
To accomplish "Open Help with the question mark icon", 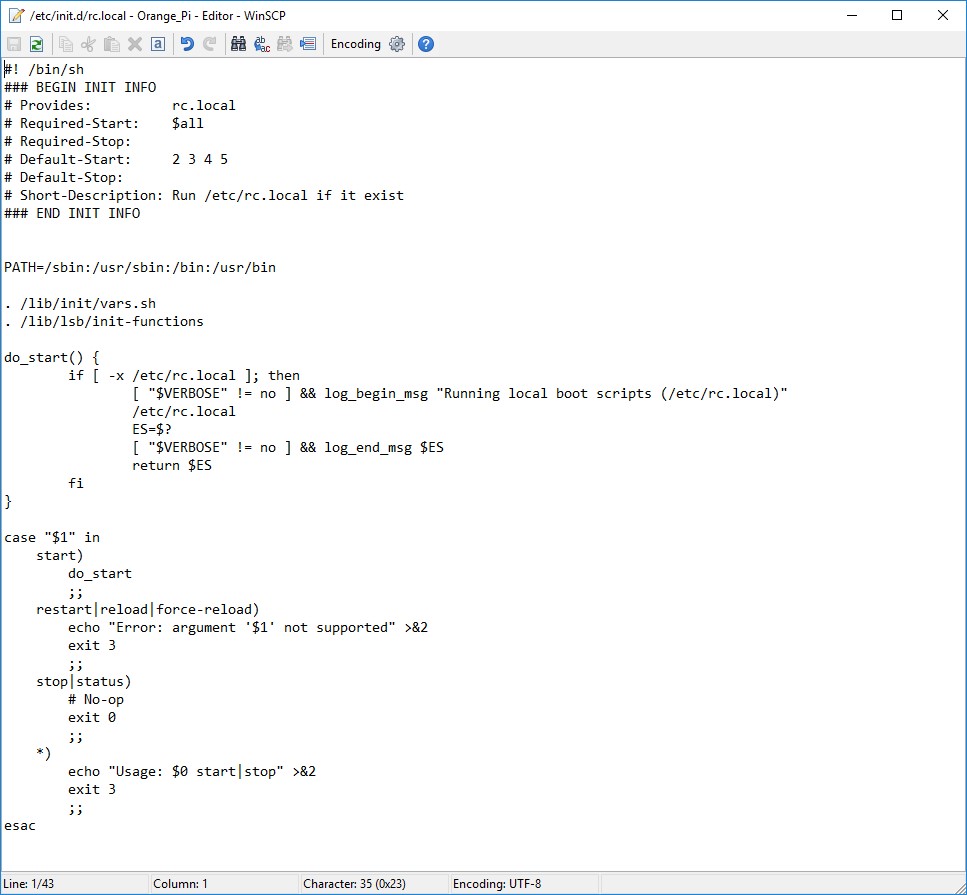I will [426, 44].
